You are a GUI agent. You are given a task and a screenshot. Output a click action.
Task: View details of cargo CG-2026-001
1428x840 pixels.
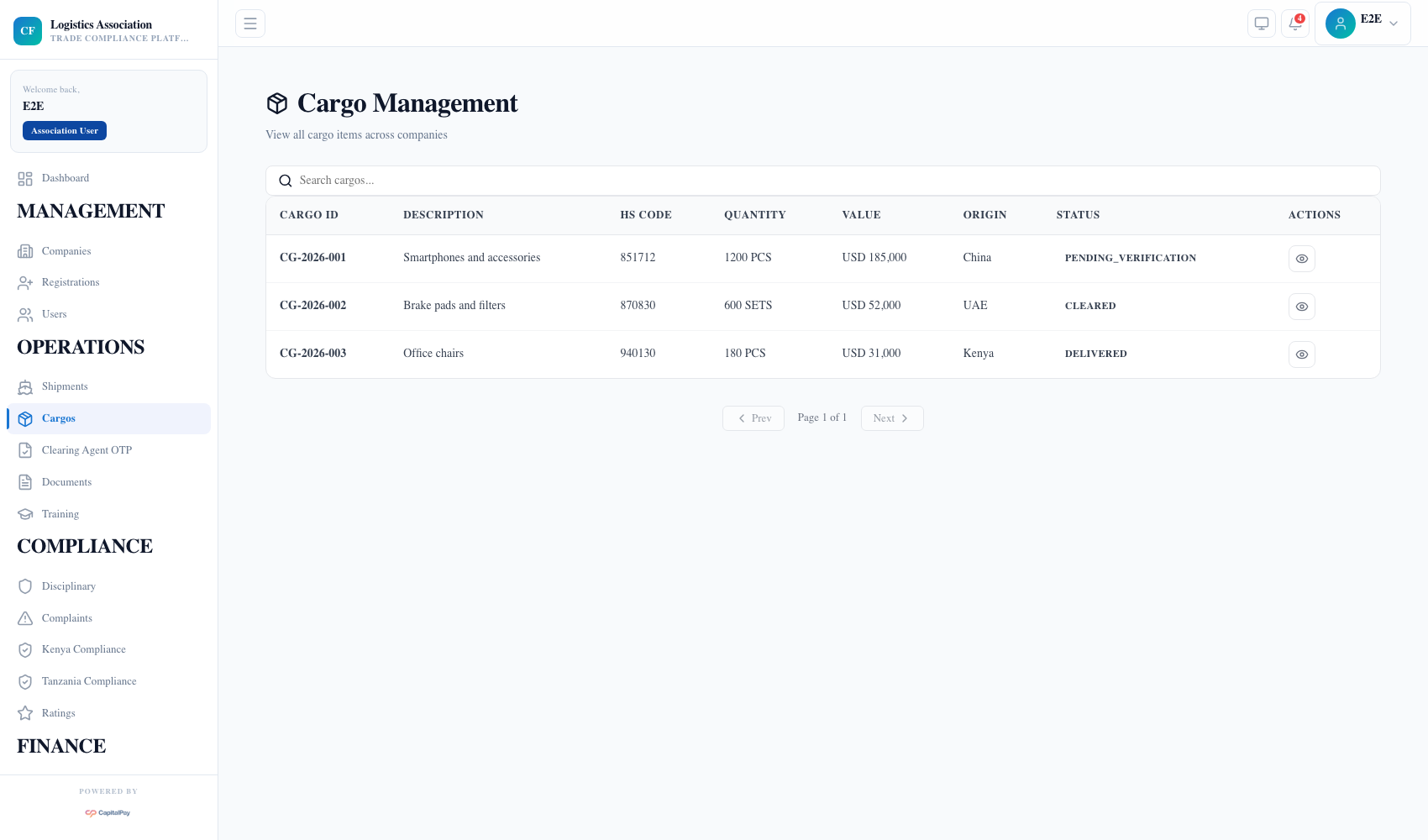point(1301,259)
